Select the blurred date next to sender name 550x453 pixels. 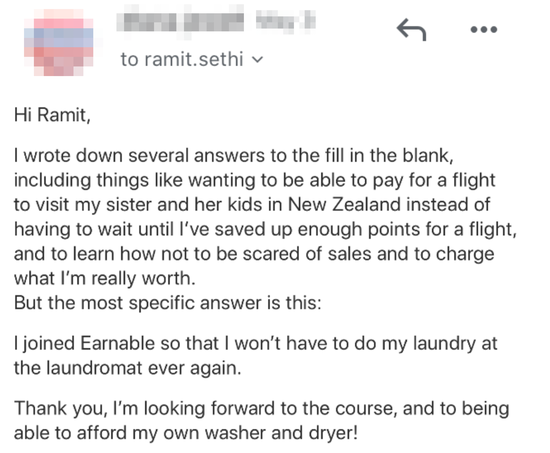tap(285, 20)
